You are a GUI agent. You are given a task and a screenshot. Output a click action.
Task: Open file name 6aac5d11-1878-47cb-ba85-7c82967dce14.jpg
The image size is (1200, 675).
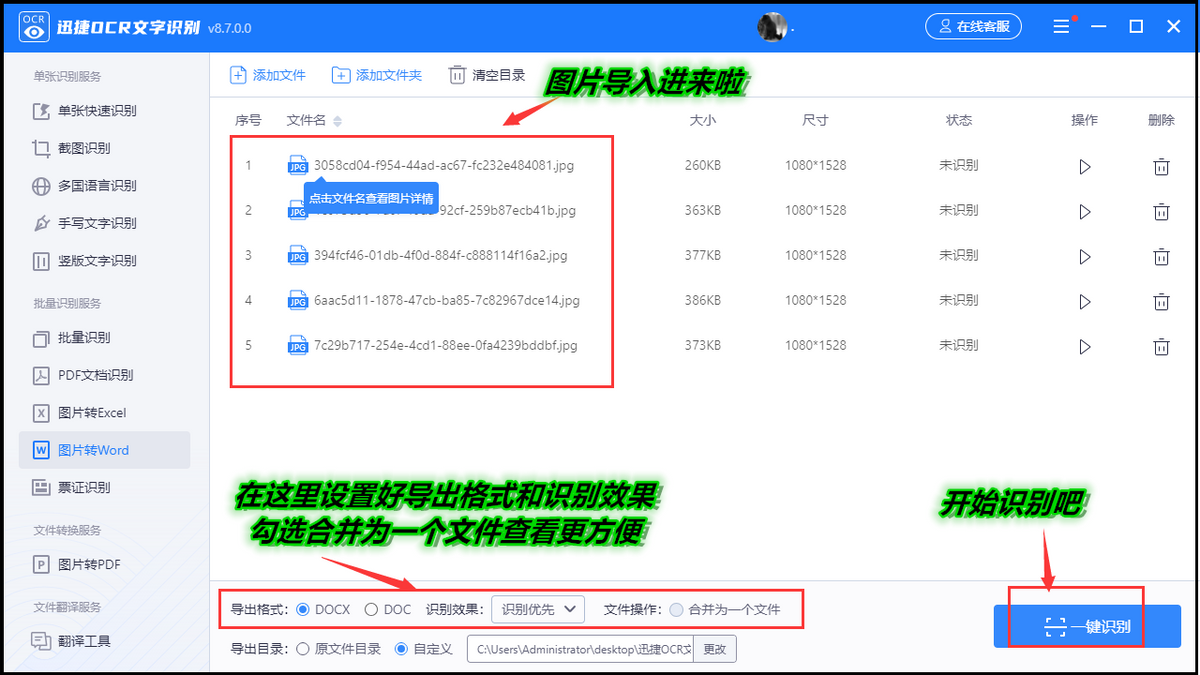pyautogui.click(x=447, y=300)
